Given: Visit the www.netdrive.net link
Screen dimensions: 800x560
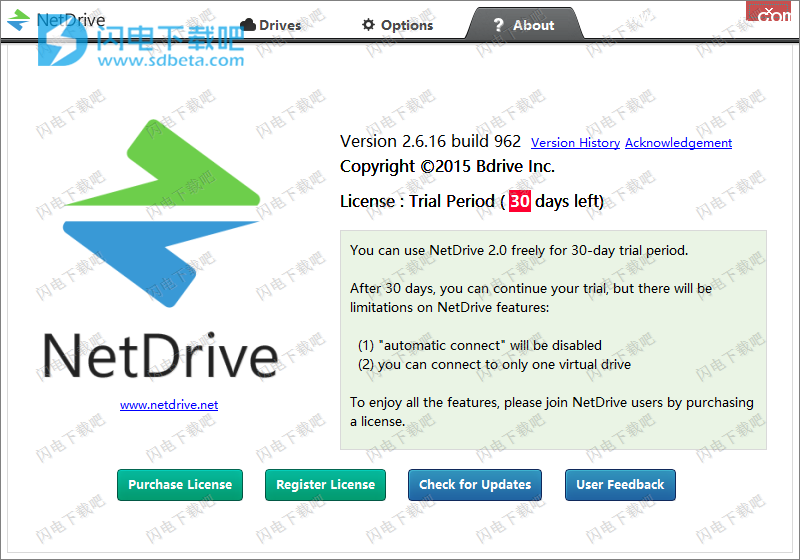Looking at the screenshot, I should (x=169, y=405).
